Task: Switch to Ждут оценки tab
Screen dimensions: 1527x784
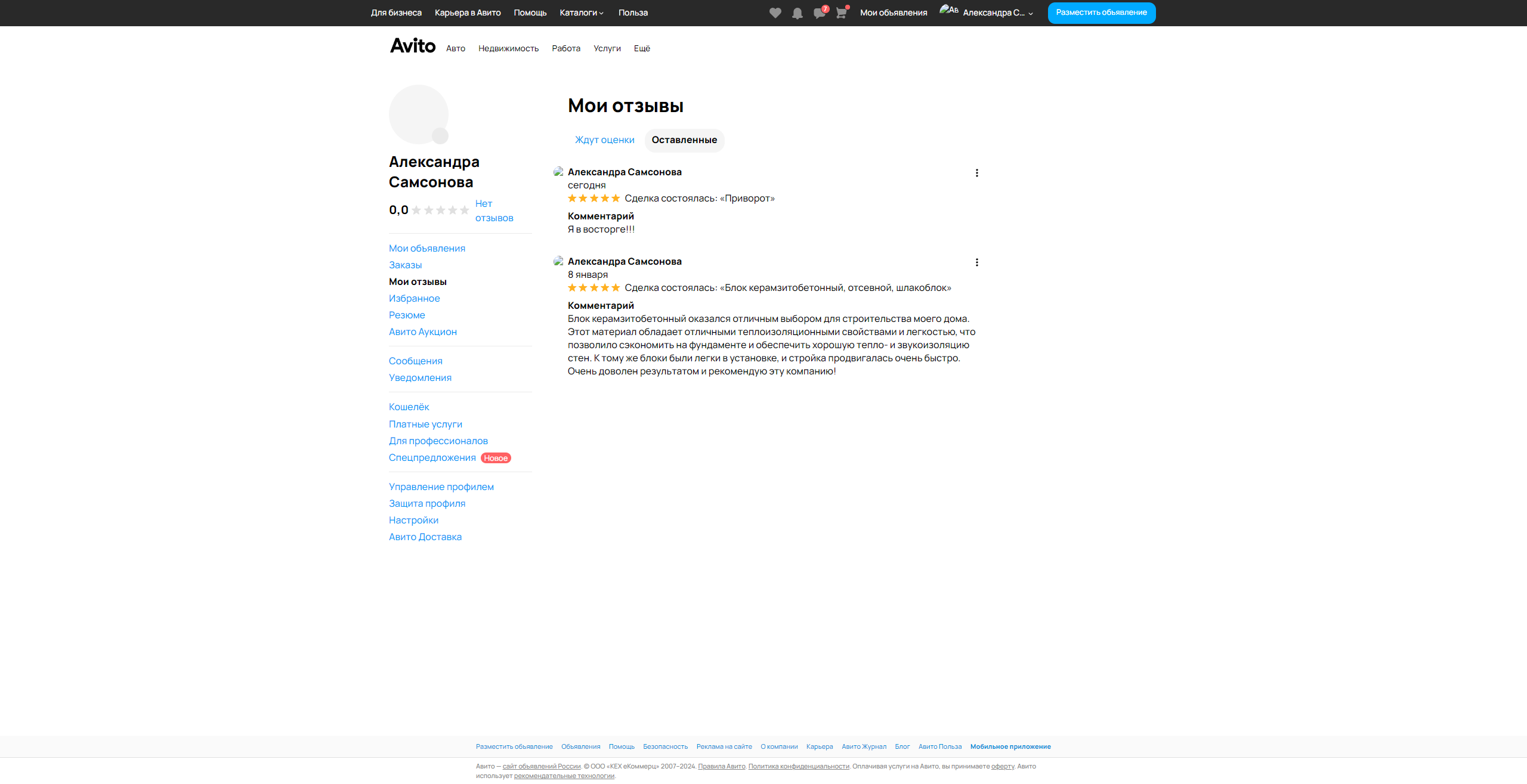Action: pyautogui.click(x=604, y=140)
